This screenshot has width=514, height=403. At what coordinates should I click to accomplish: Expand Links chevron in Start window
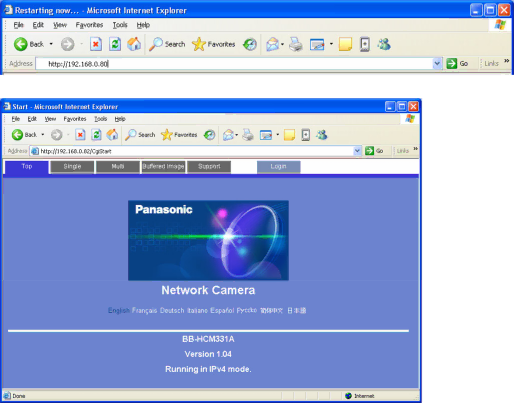pos(415,149)
